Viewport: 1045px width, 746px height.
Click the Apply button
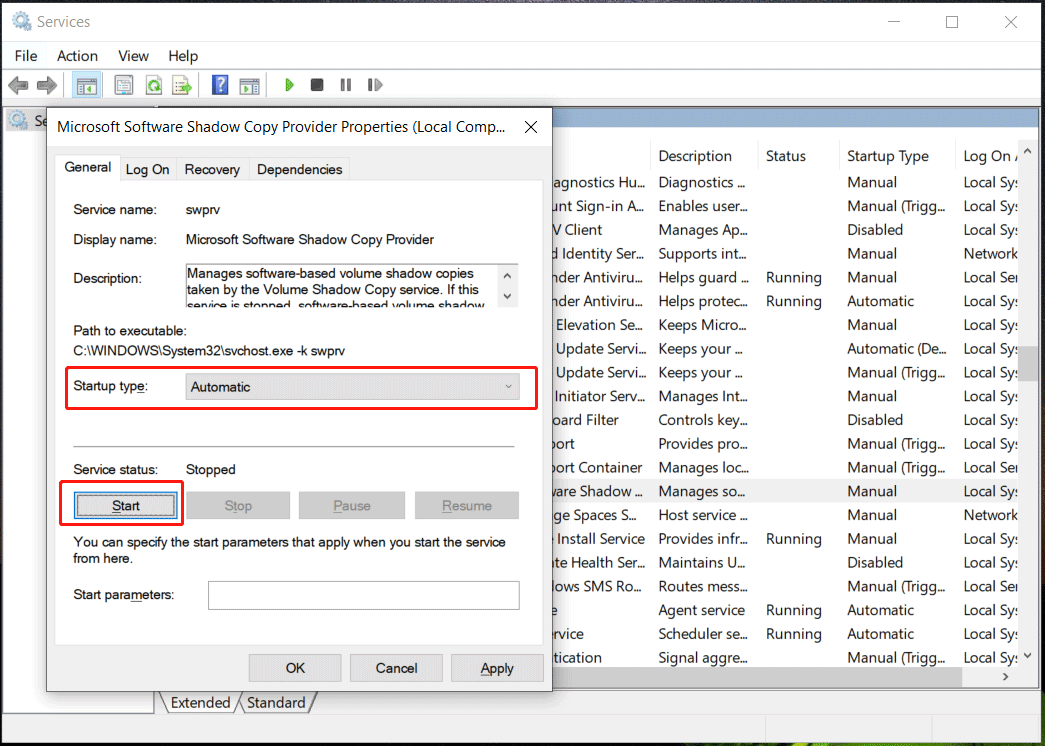click(x=497, y=668)
